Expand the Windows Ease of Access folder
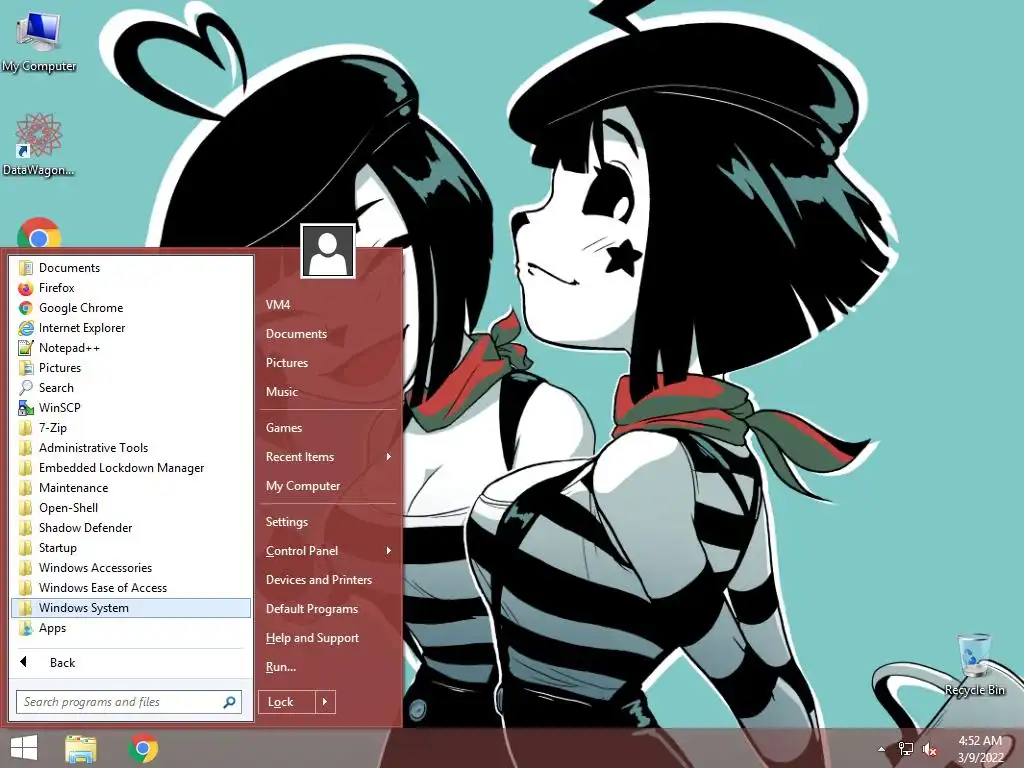 tap(131, 588)
